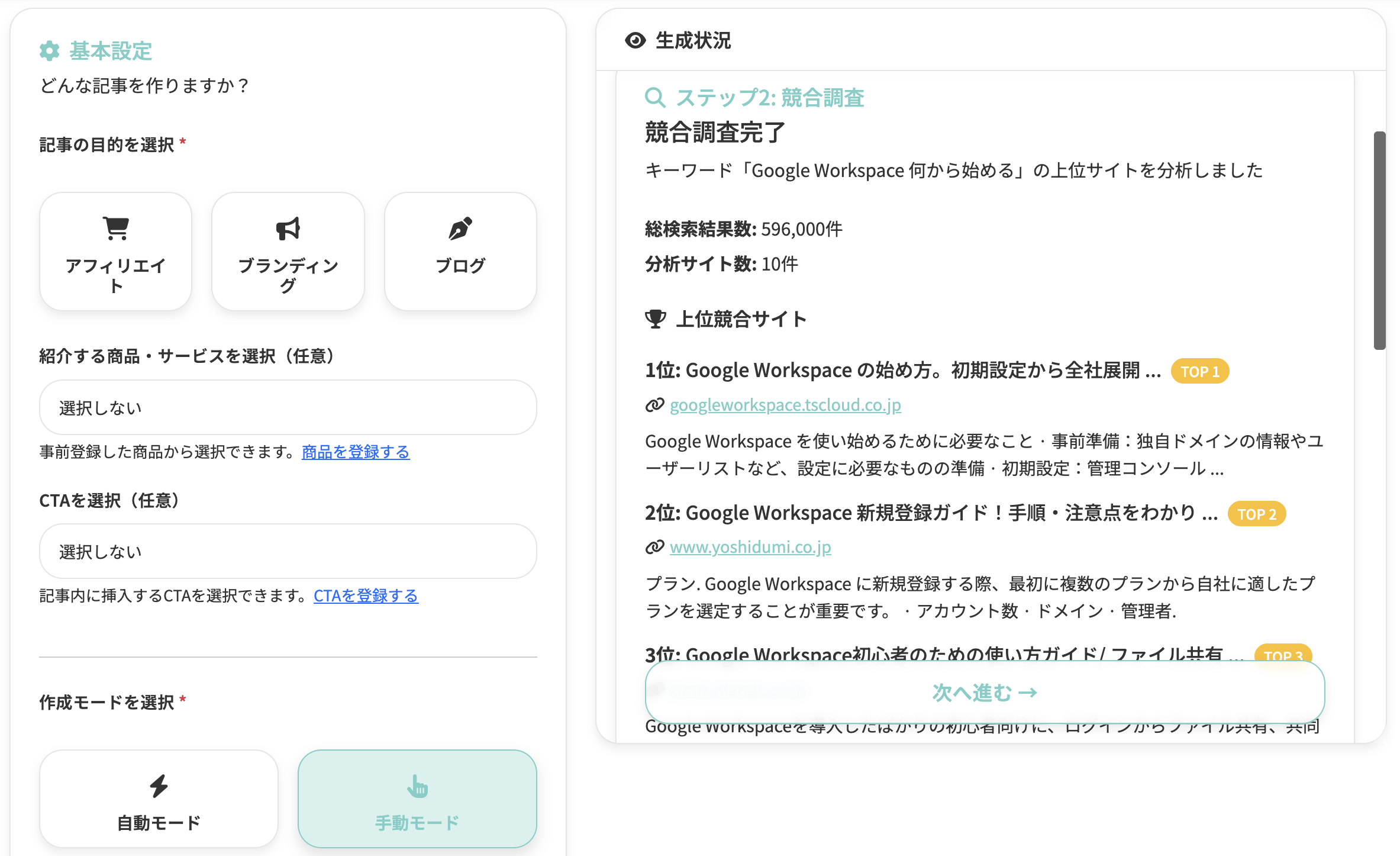Screen dimensions: 1400x856
Task: Click the trophy icon beside 上位競合サイト
Action: click(x=654, y=318)
